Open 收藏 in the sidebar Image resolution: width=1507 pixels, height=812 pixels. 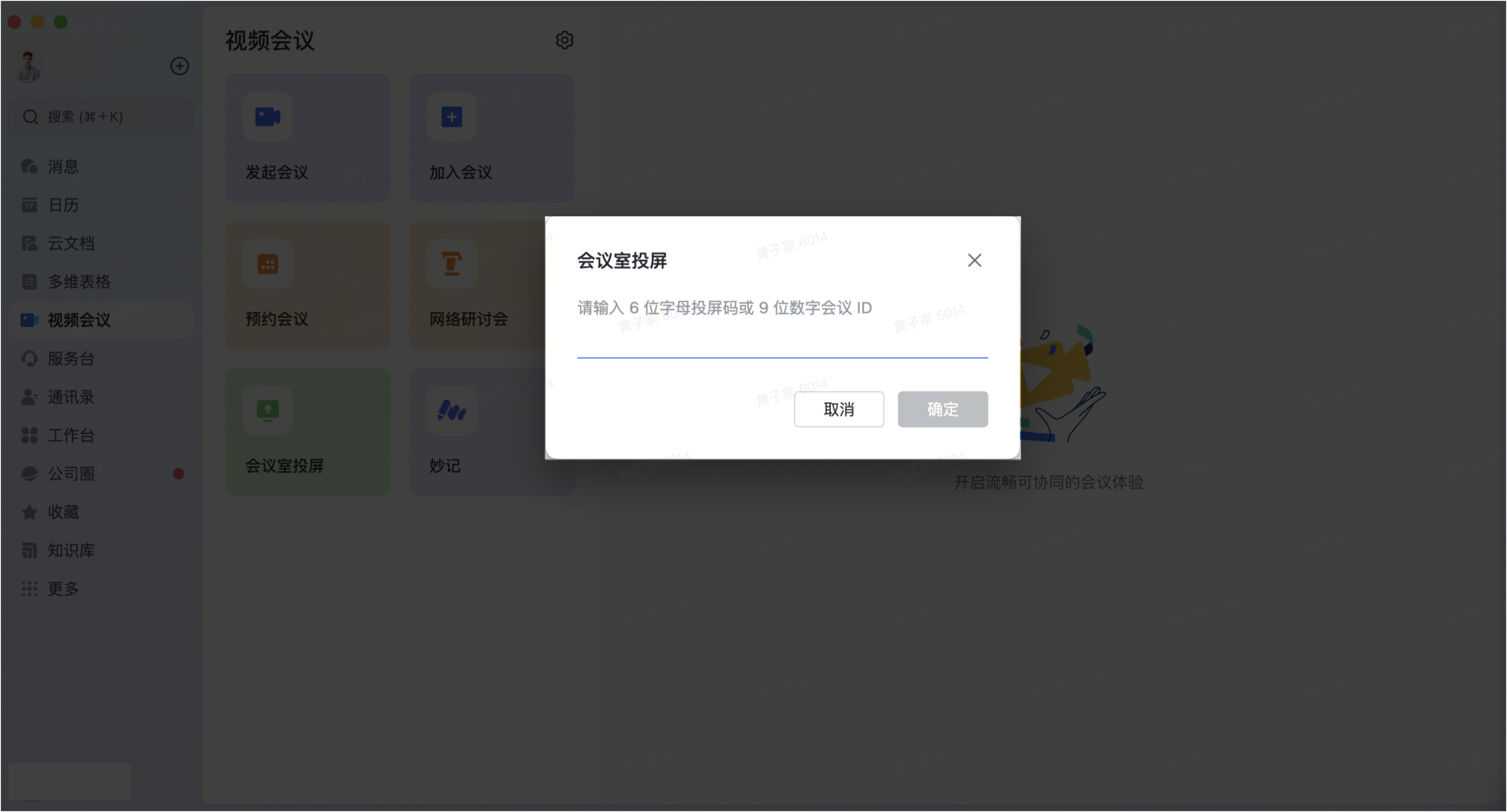pos(101,512)
